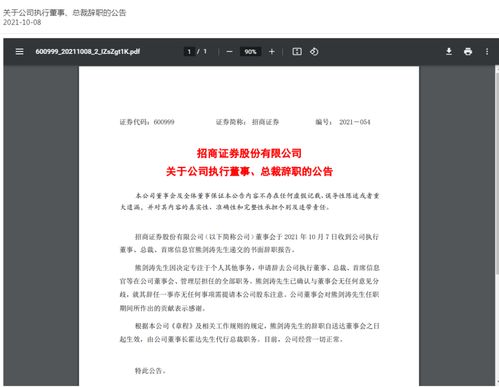
Task: Zoom out with the minus button
Action: tap(229, 52)
